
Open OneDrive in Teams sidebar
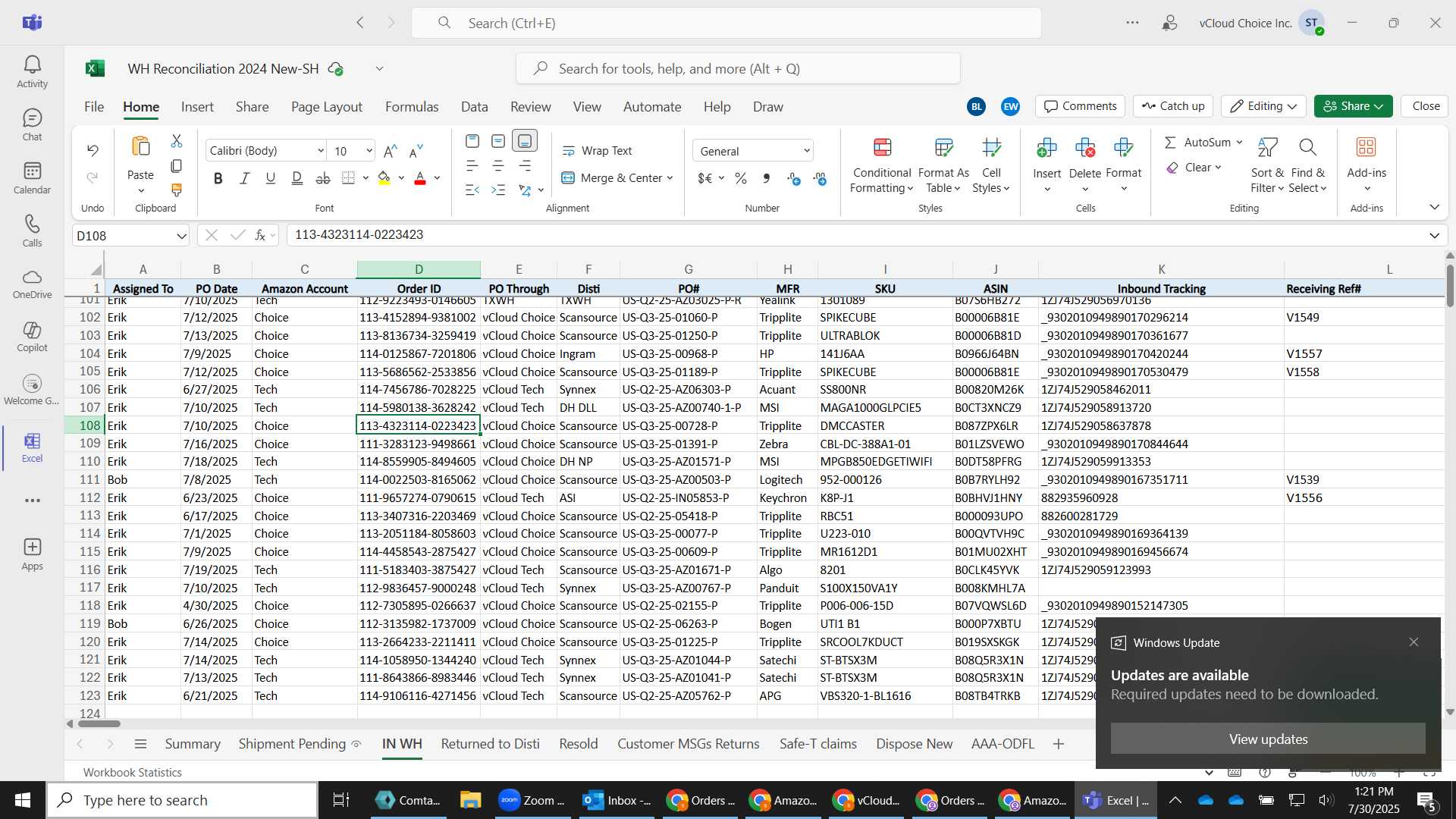coord(32,284)
